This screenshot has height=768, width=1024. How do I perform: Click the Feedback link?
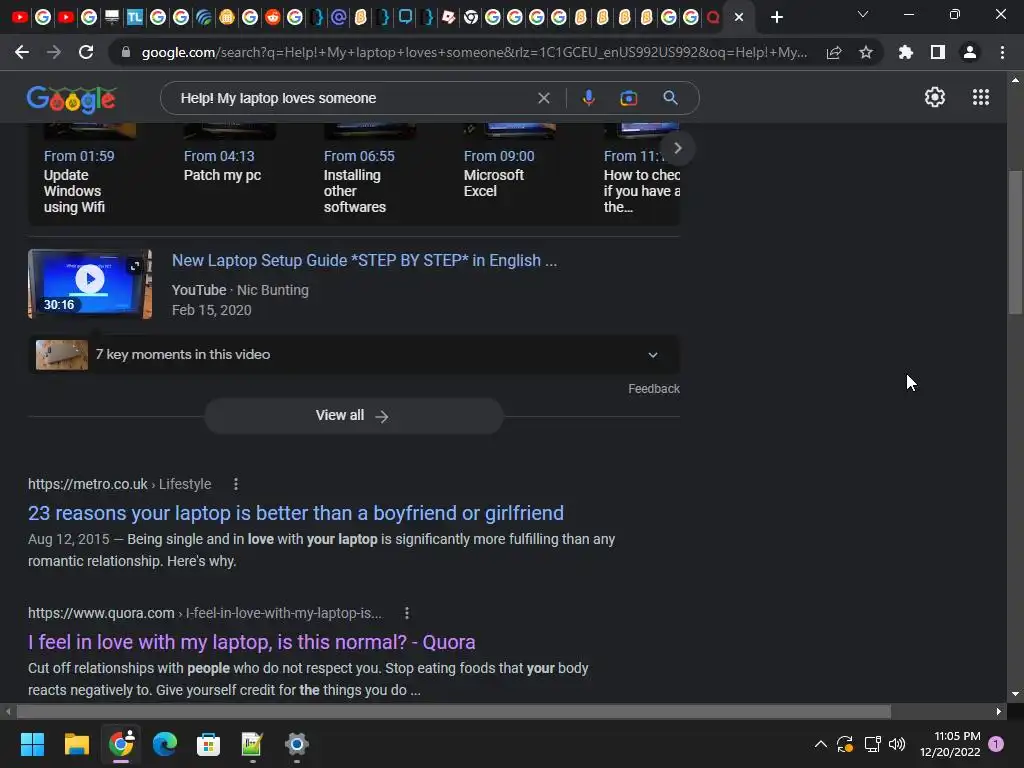click(654, 389)
